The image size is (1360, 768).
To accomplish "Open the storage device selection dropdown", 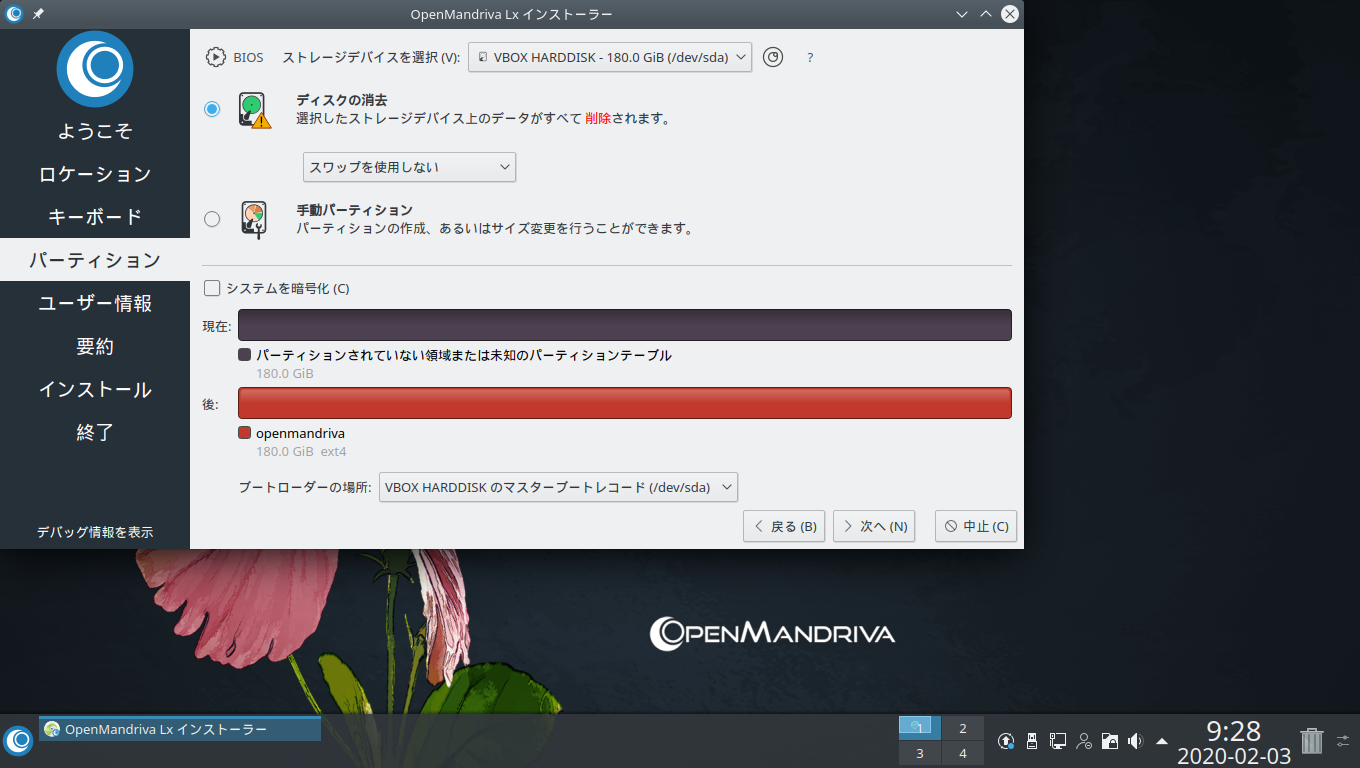I will (x=609, y=57).
